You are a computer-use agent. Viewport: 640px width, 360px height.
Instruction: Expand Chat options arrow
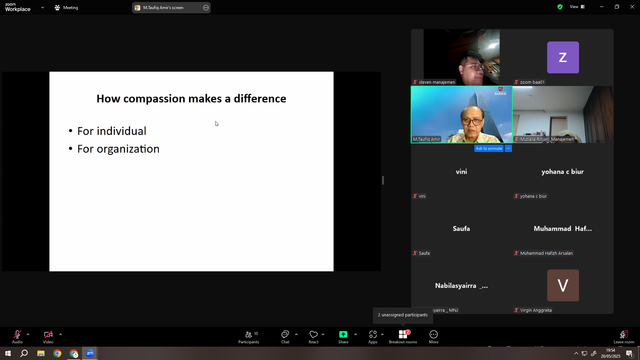click(296, 334)
